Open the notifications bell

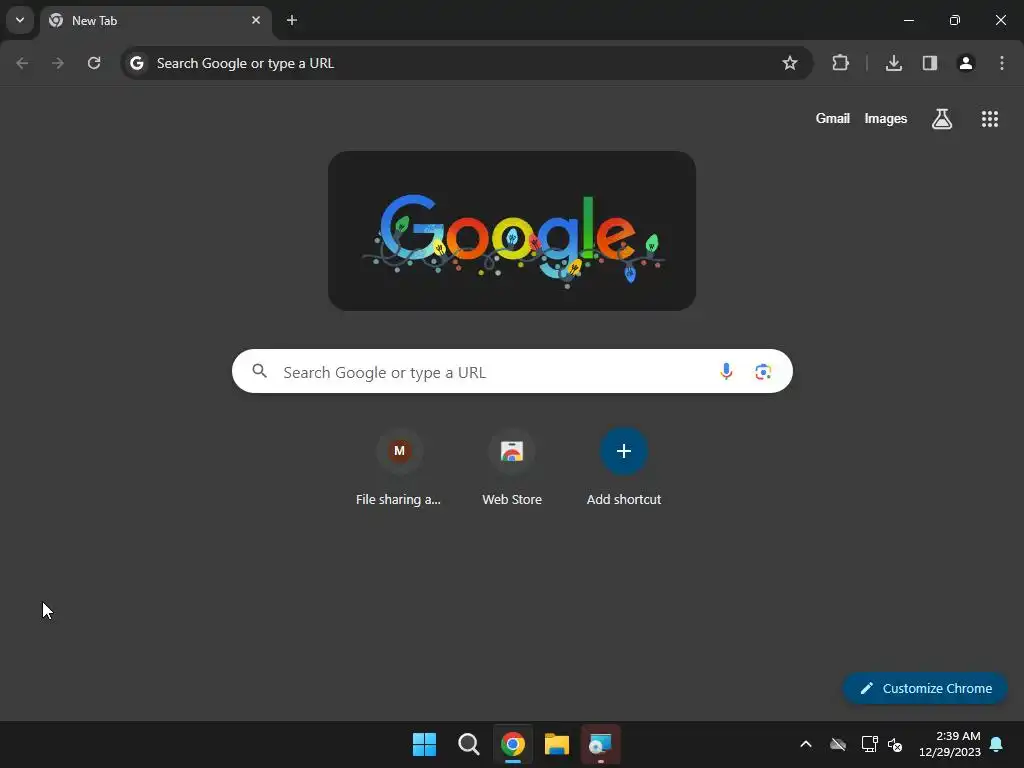pyautogui.click(x=997, y=744)
